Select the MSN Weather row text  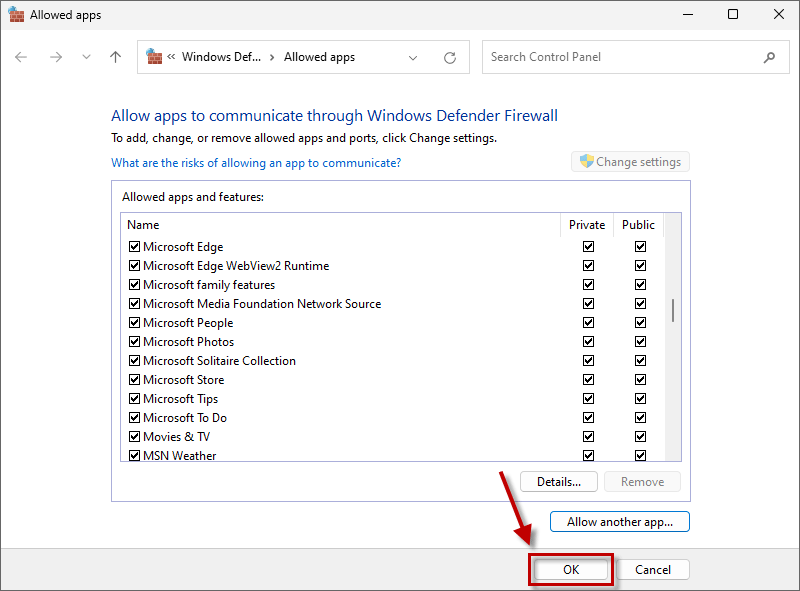pos(180,456)
